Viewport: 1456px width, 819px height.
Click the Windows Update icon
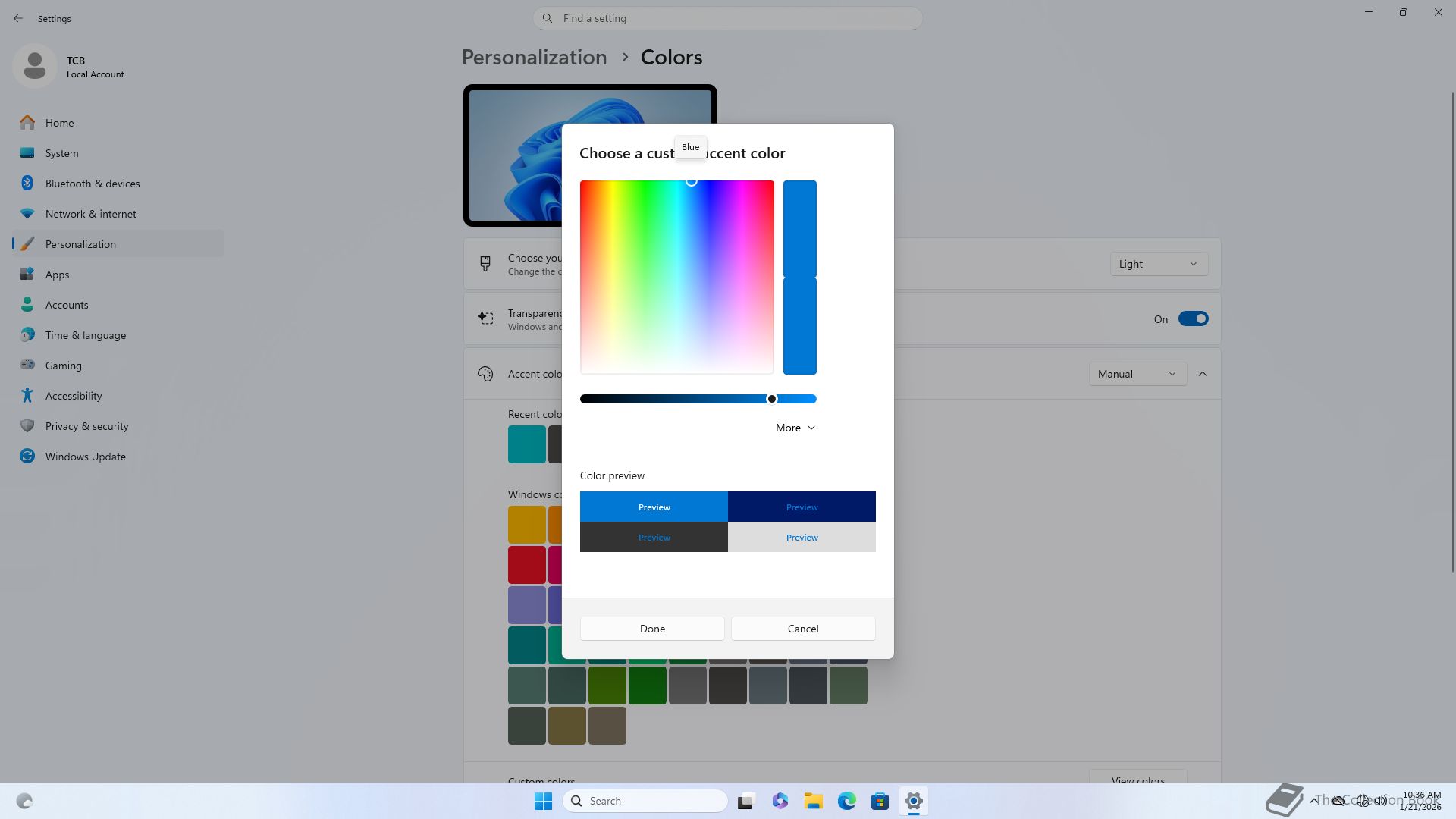click(x=27, y=457)
